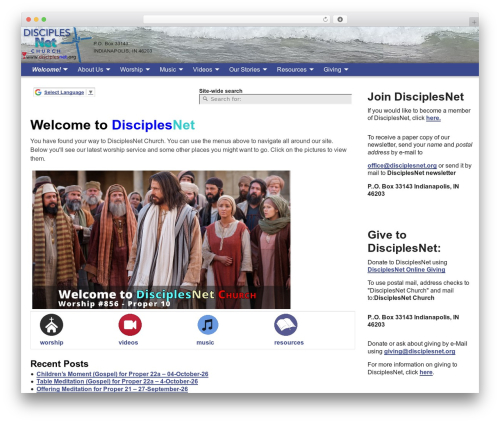This screenshot has width=500, height=423.
Task: Open the resources open-book icon
Action: pyautogui.click(x=286, y=325)
